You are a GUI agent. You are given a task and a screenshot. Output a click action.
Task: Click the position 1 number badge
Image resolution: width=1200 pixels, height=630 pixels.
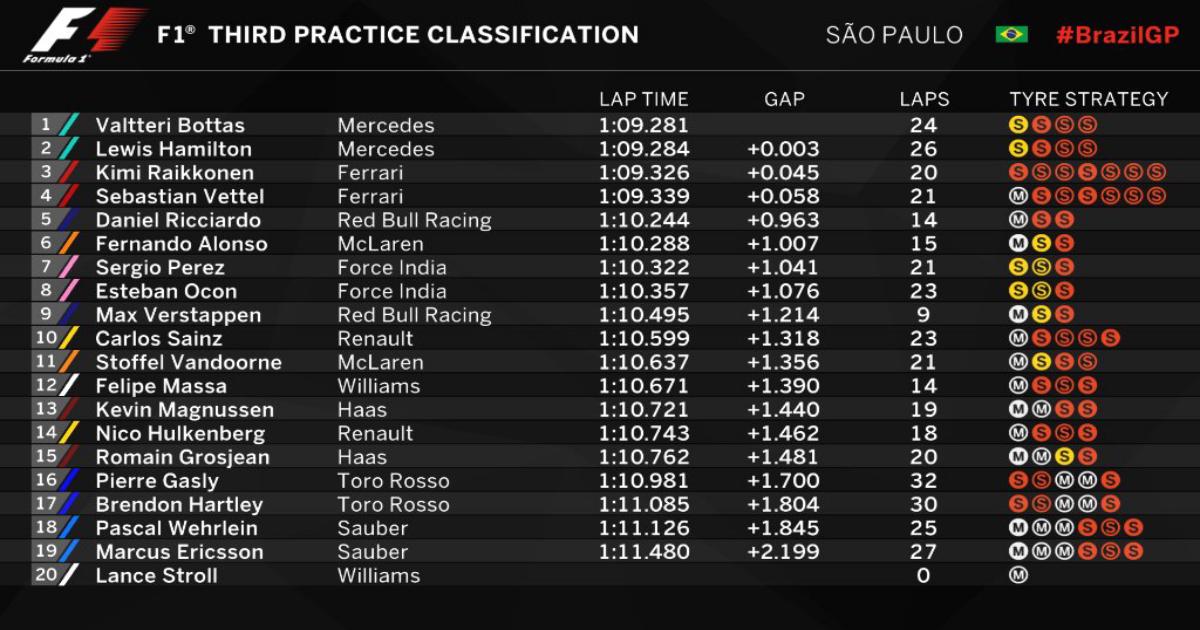[x=45, y=125]
